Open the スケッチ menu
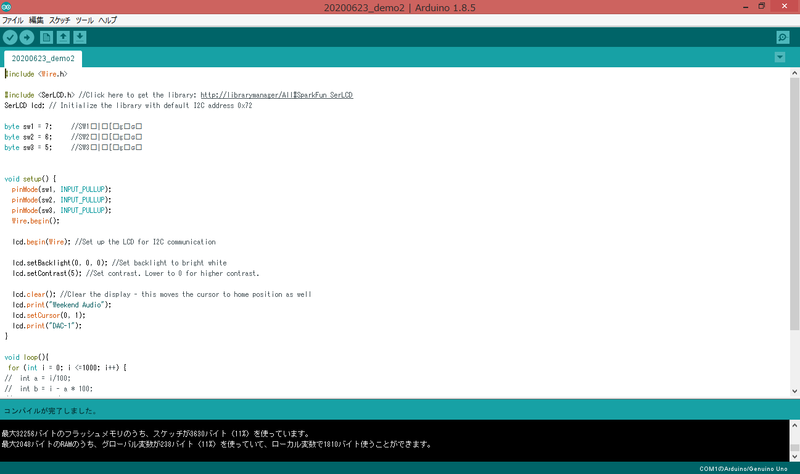The width and height of the screenshot is (800, 474). click(60, 20)
